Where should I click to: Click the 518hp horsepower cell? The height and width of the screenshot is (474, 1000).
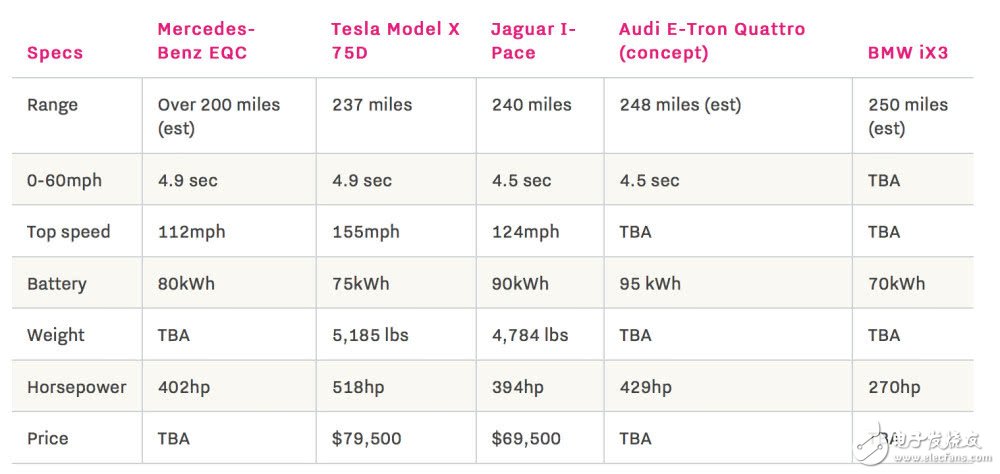click(356, 387)
